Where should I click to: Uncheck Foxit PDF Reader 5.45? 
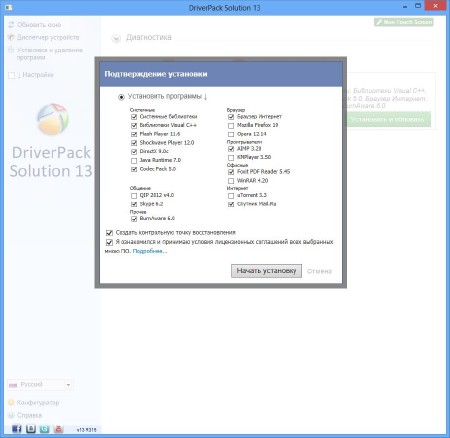point(231,172)
